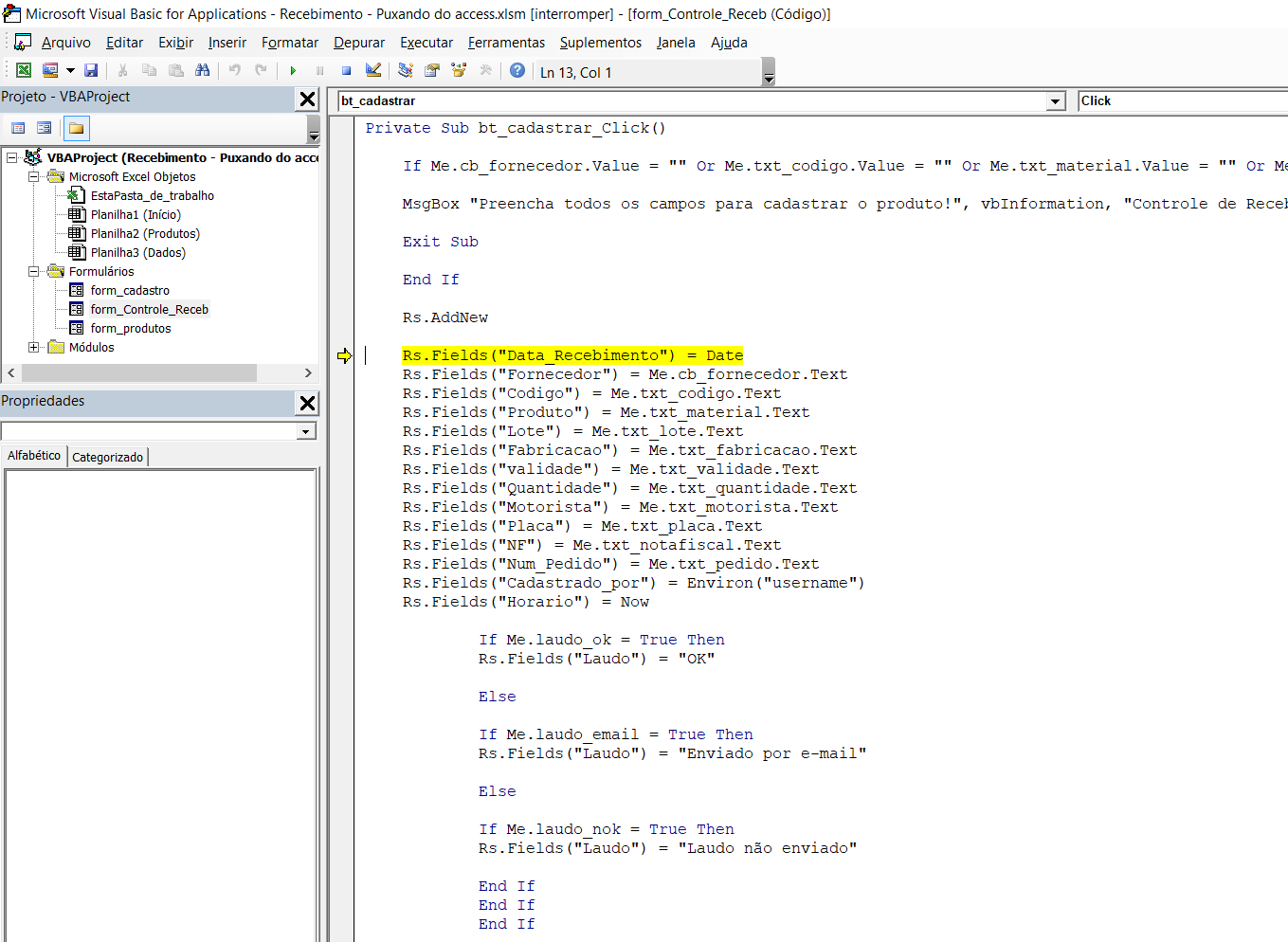The width and height of the screenshot is (1288, 942).
Task: Switch to the Categorizado properties tab
Action: pos(107,457)
